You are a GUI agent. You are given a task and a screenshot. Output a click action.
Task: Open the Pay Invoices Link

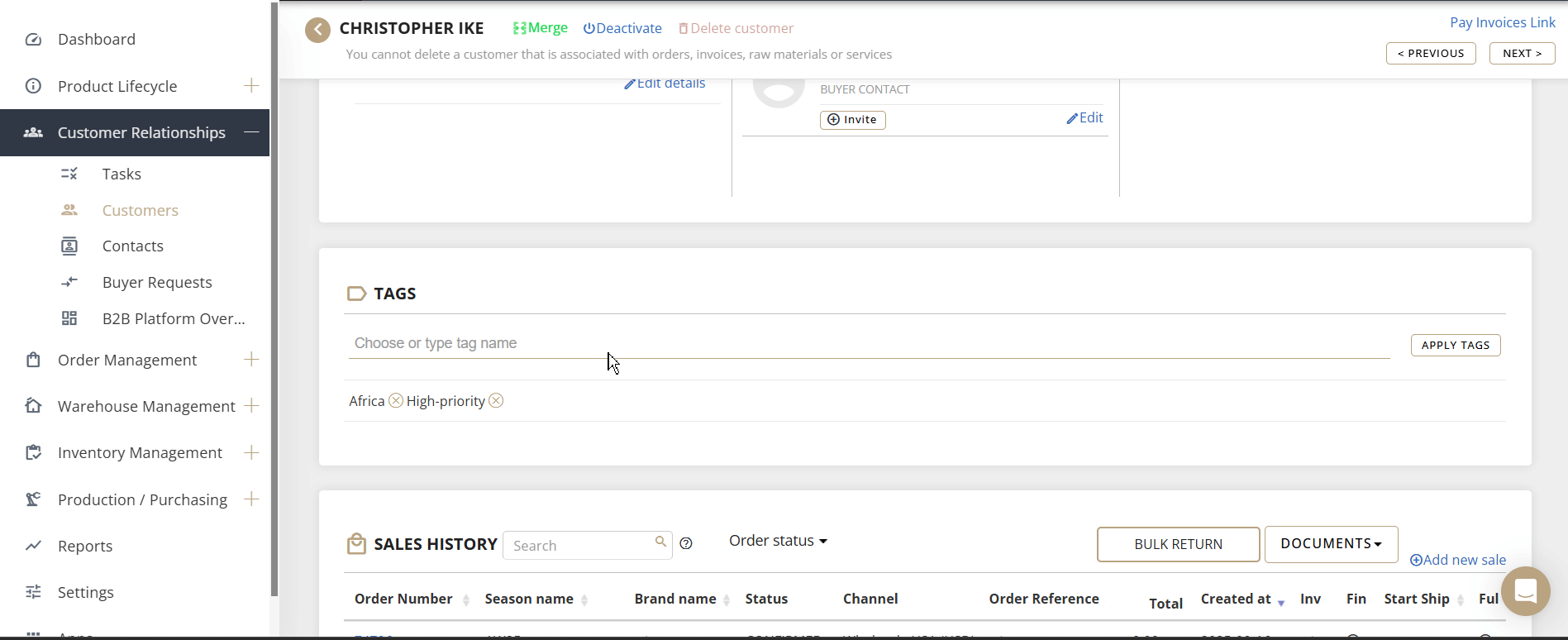coord(1502,22)
